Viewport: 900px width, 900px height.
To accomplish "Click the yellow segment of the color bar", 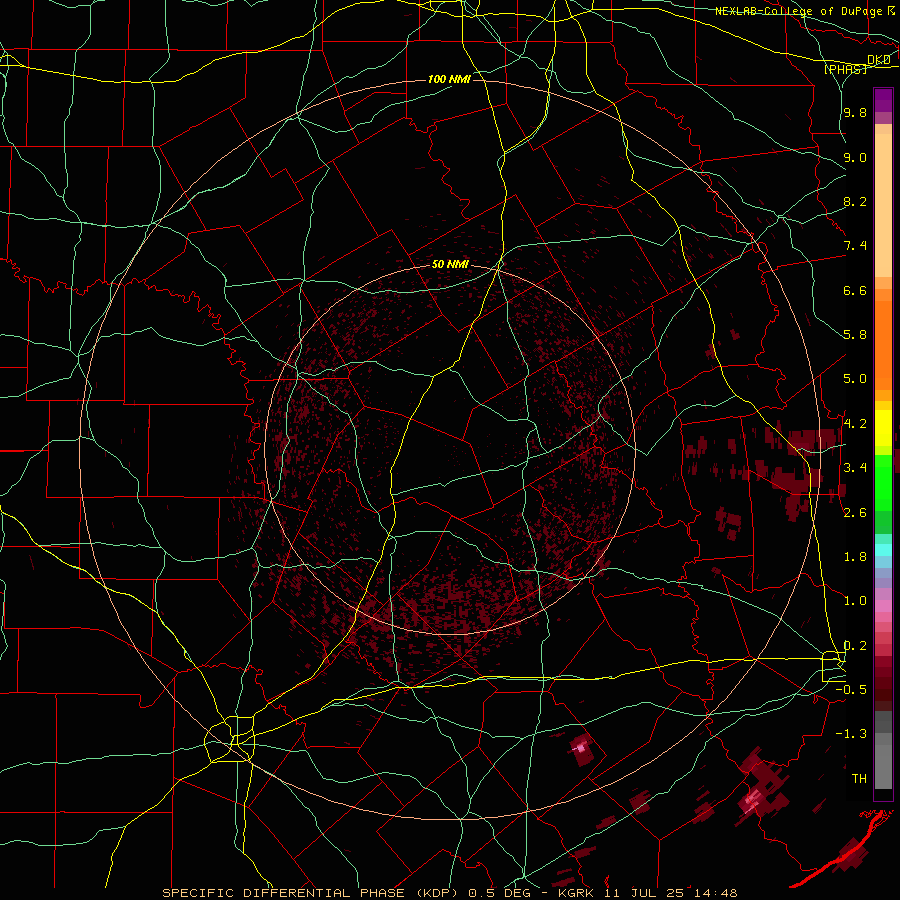I will 883,428.
